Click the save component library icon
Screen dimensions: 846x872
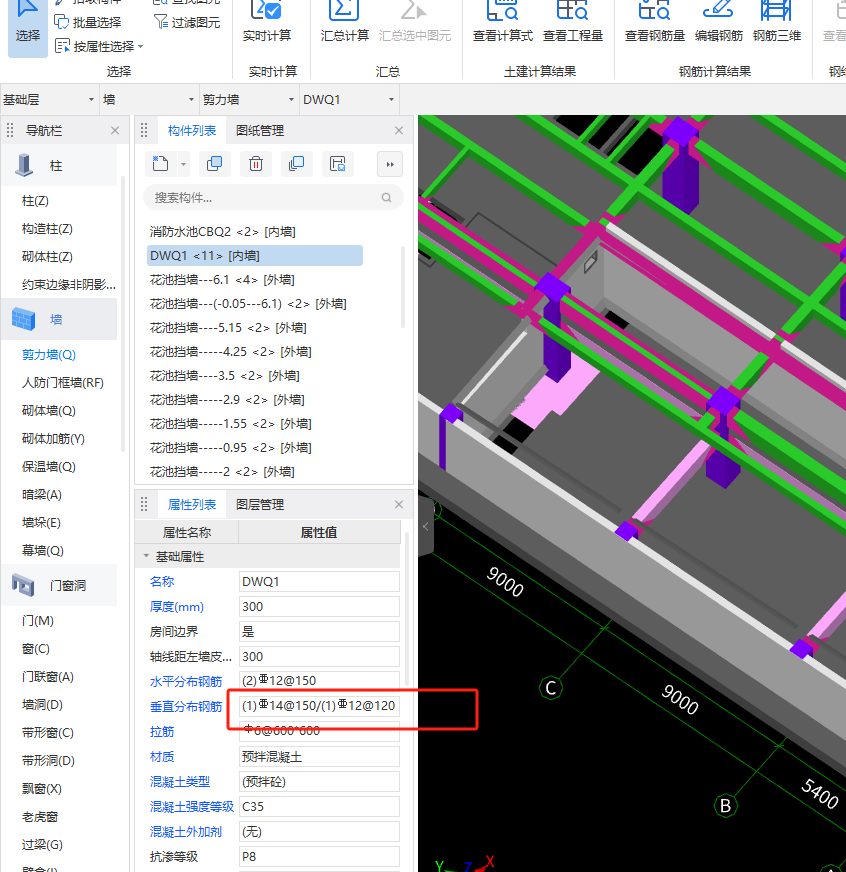[338, 164]
